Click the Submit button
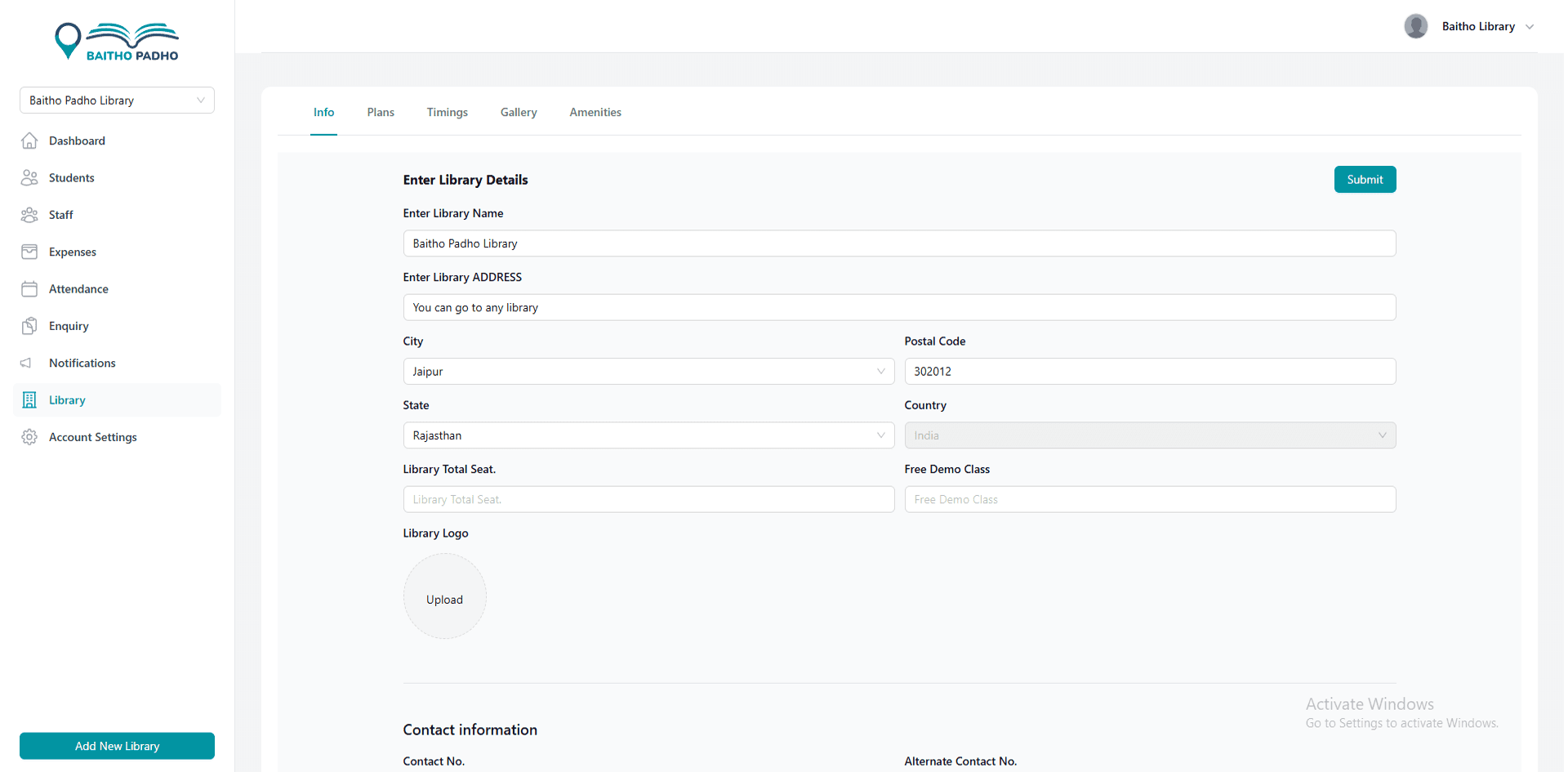1568x772 pixels. point(1365,180)
